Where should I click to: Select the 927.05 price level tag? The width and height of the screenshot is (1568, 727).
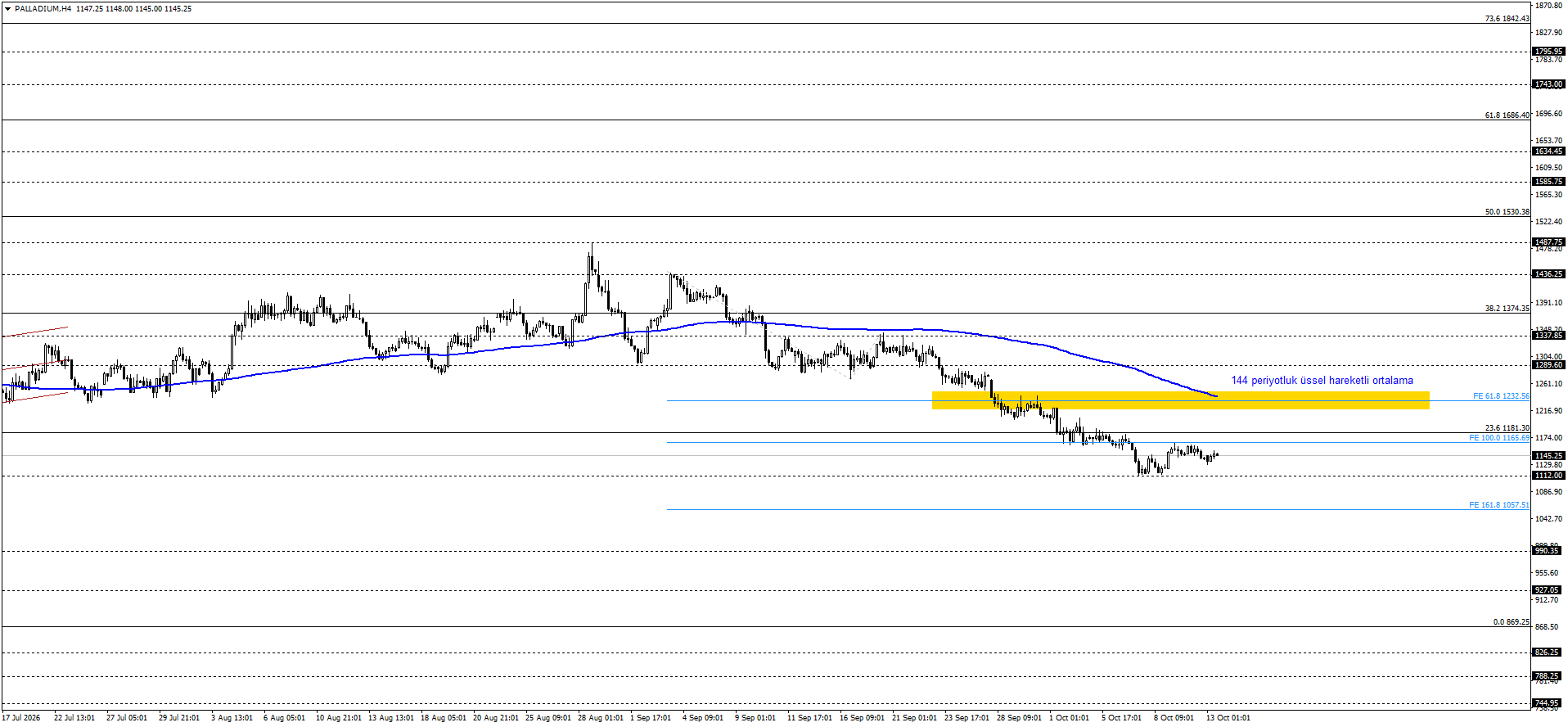click(1548, 590)
